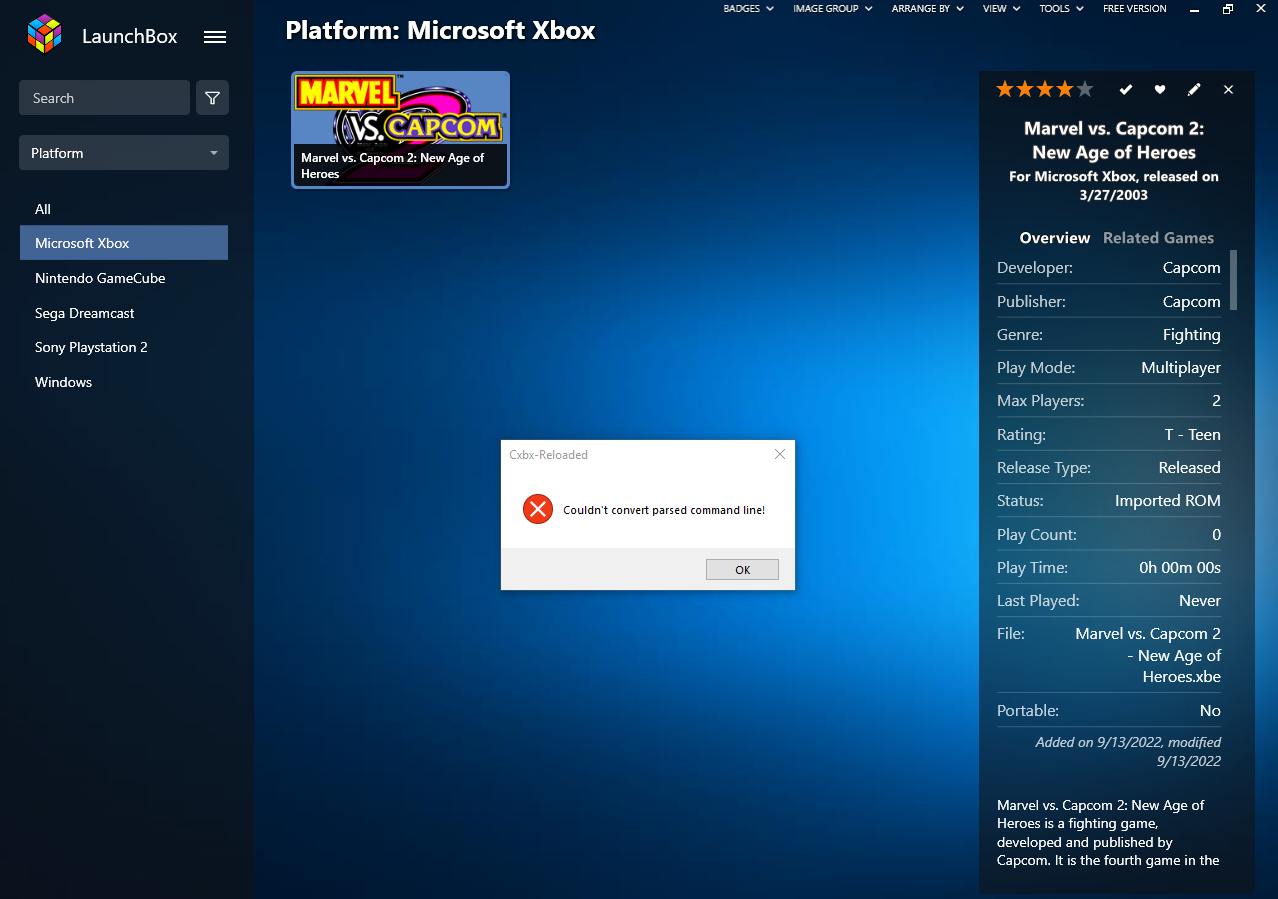Screen dimensions: 1278x899
Task: Switch to the Overview tab
Action: (1055, 238)
